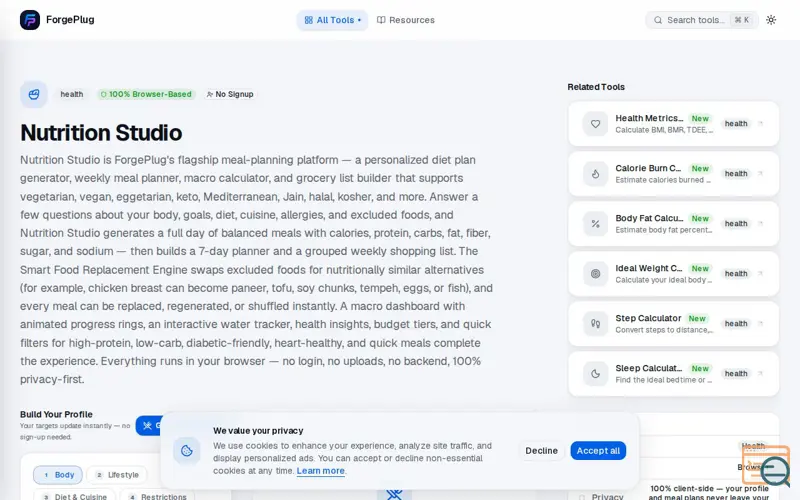Image resolution: width=800 pixels, height=500 pixels.
Task: Click the ForgePlug brand name
Action: pos(70,20)
